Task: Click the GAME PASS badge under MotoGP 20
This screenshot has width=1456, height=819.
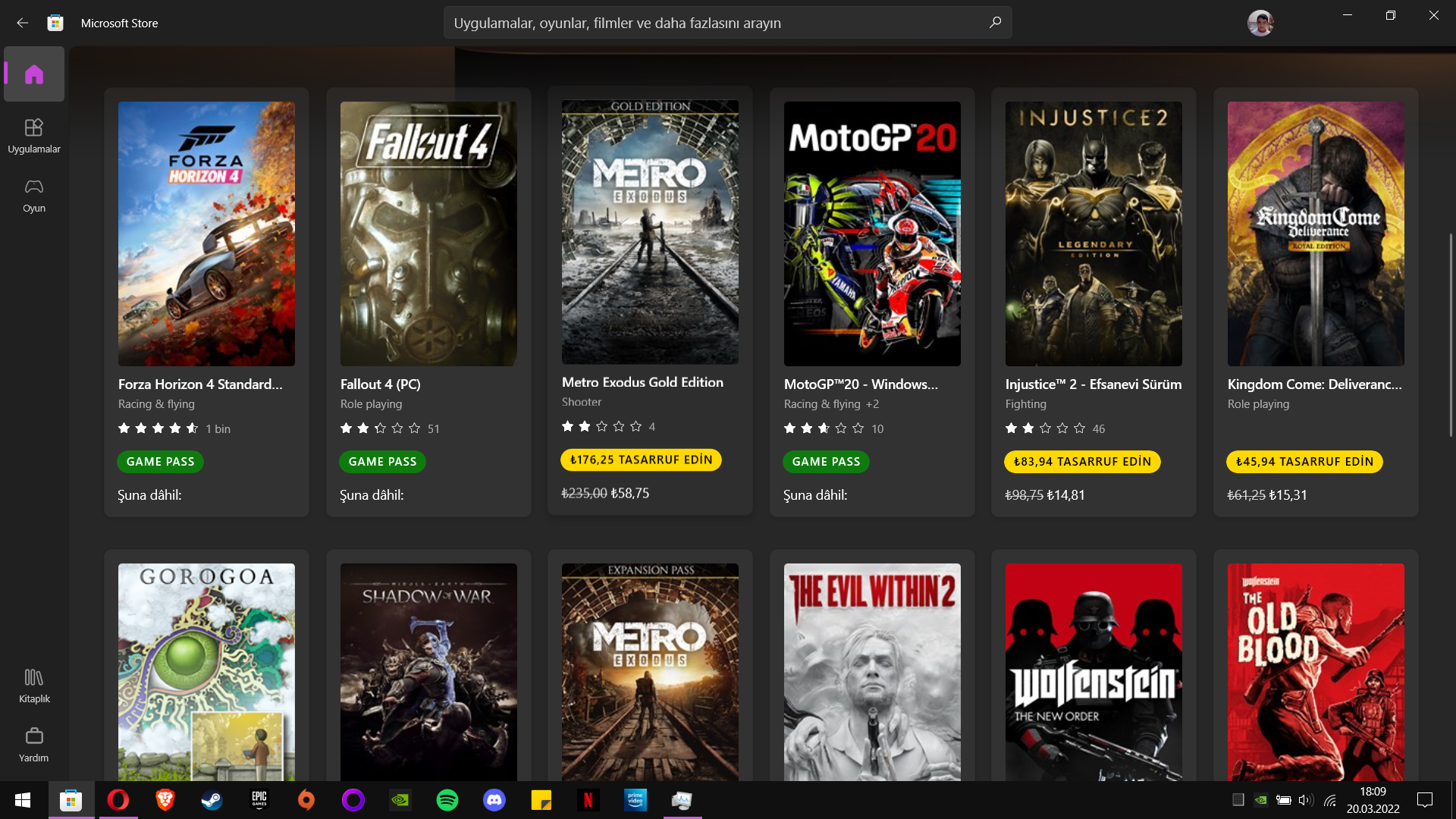Action: click(826, 462)
